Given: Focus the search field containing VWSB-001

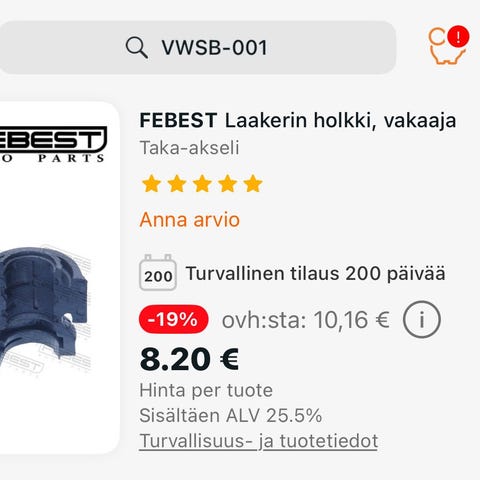Looking at the screenshot, I should [x=197, y=47].
